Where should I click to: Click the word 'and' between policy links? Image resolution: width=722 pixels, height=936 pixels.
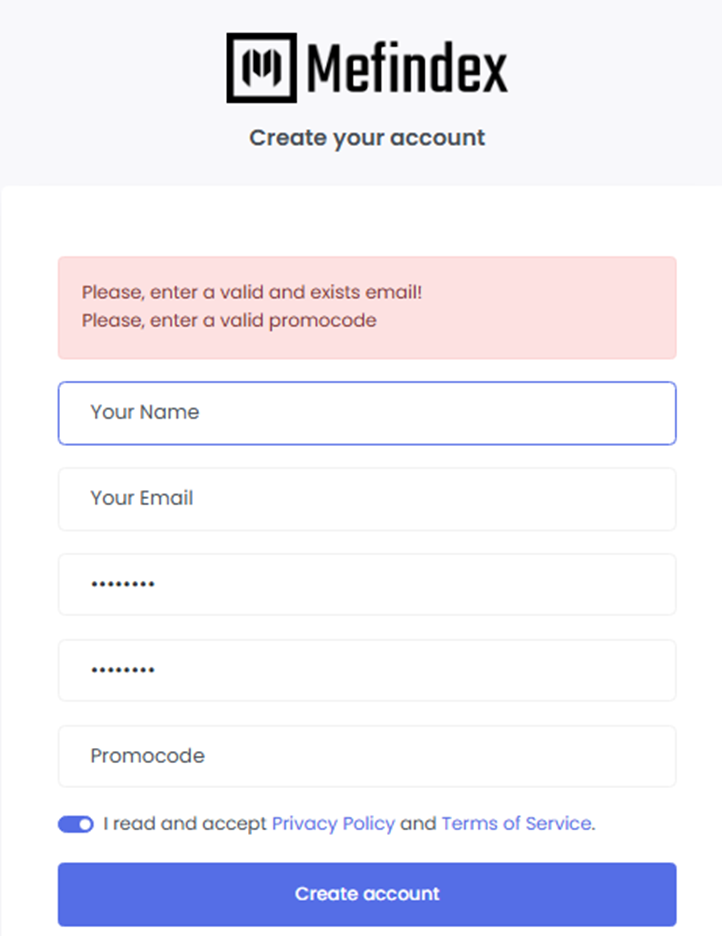418,824
